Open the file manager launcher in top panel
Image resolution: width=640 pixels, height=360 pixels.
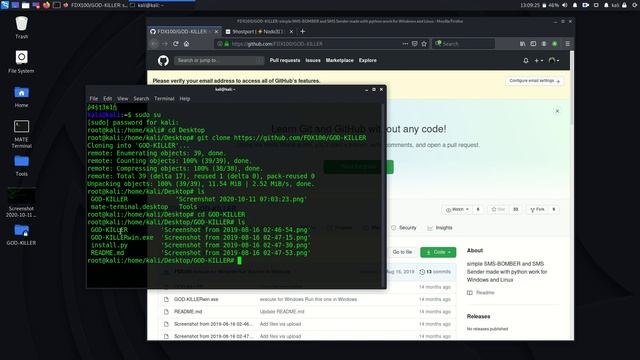tap(25, 5)
